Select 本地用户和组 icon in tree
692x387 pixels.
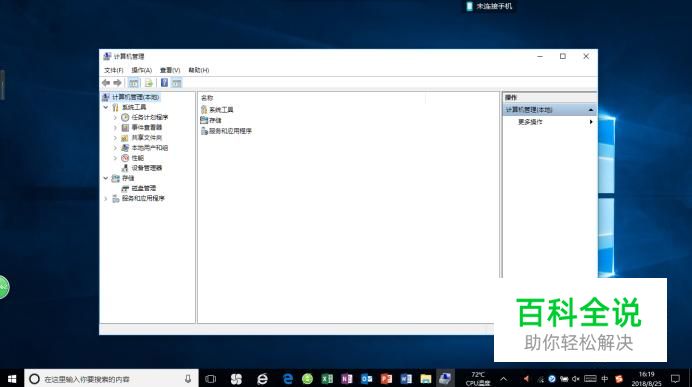(x=125, y=148)
